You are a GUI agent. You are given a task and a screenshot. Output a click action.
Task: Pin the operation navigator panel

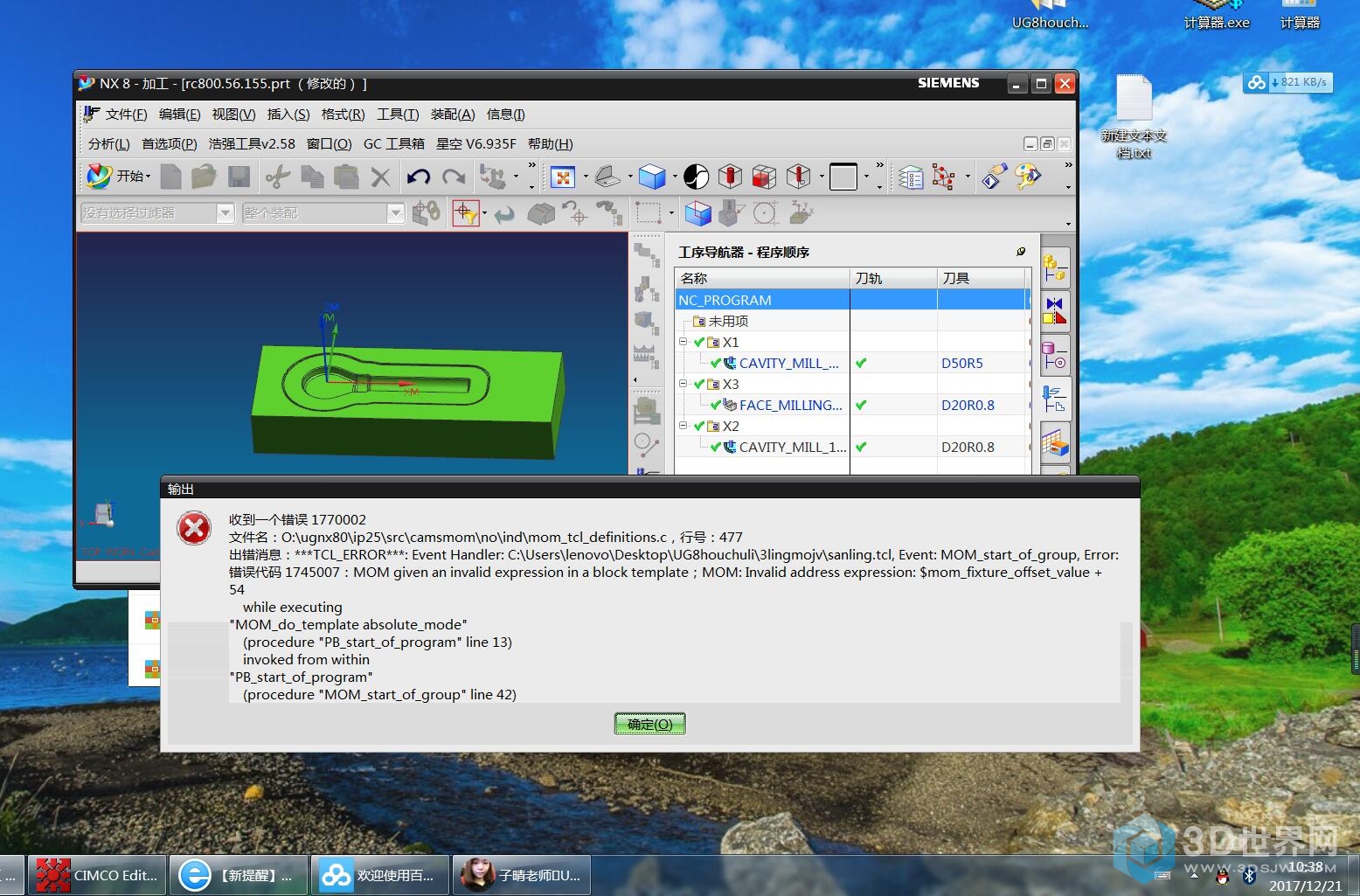[x=1020, y=252]
